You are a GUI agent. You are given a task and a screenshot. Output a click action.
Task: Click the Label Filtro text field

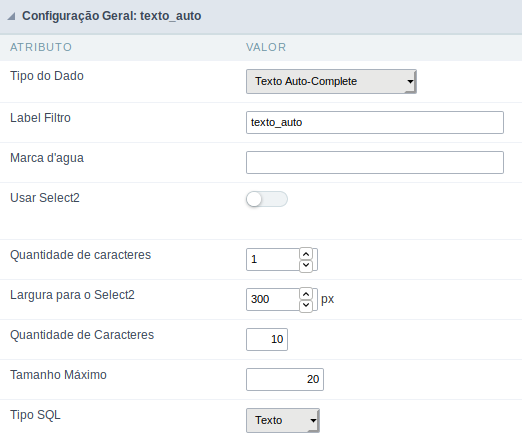[375, 122]
